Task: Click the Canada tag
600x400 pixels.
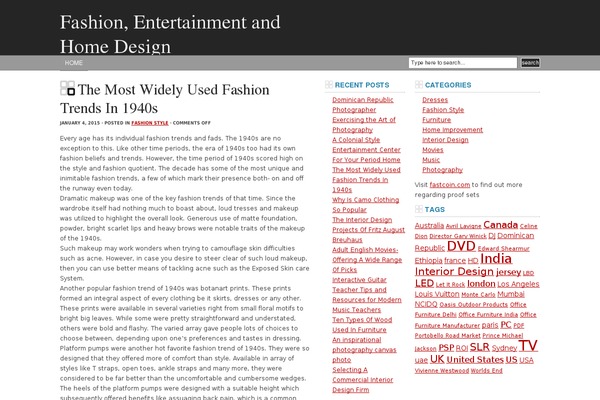Action: 500,225
